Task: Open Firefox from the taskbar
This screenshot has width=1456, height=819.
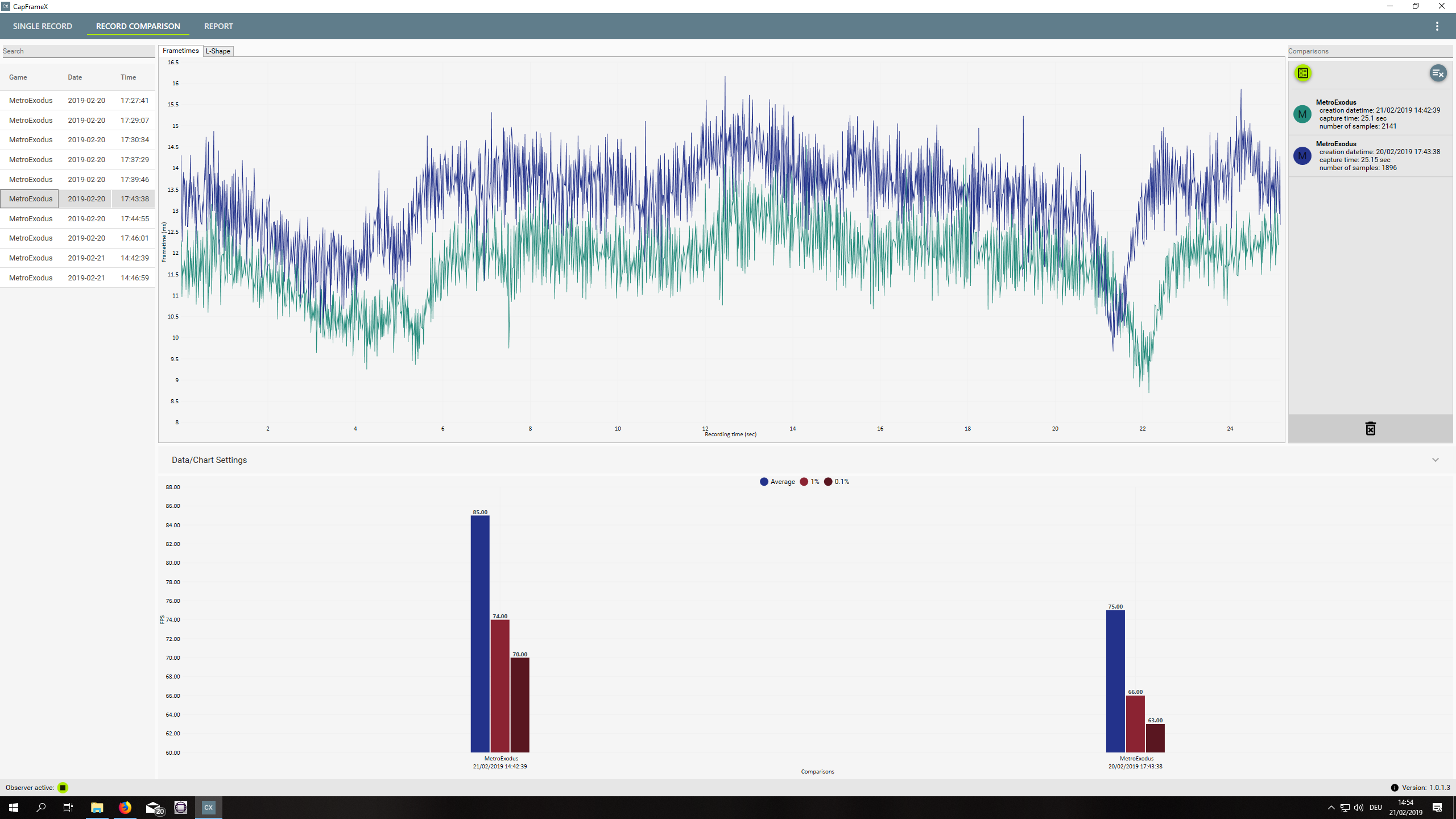Action: point(125,808)
